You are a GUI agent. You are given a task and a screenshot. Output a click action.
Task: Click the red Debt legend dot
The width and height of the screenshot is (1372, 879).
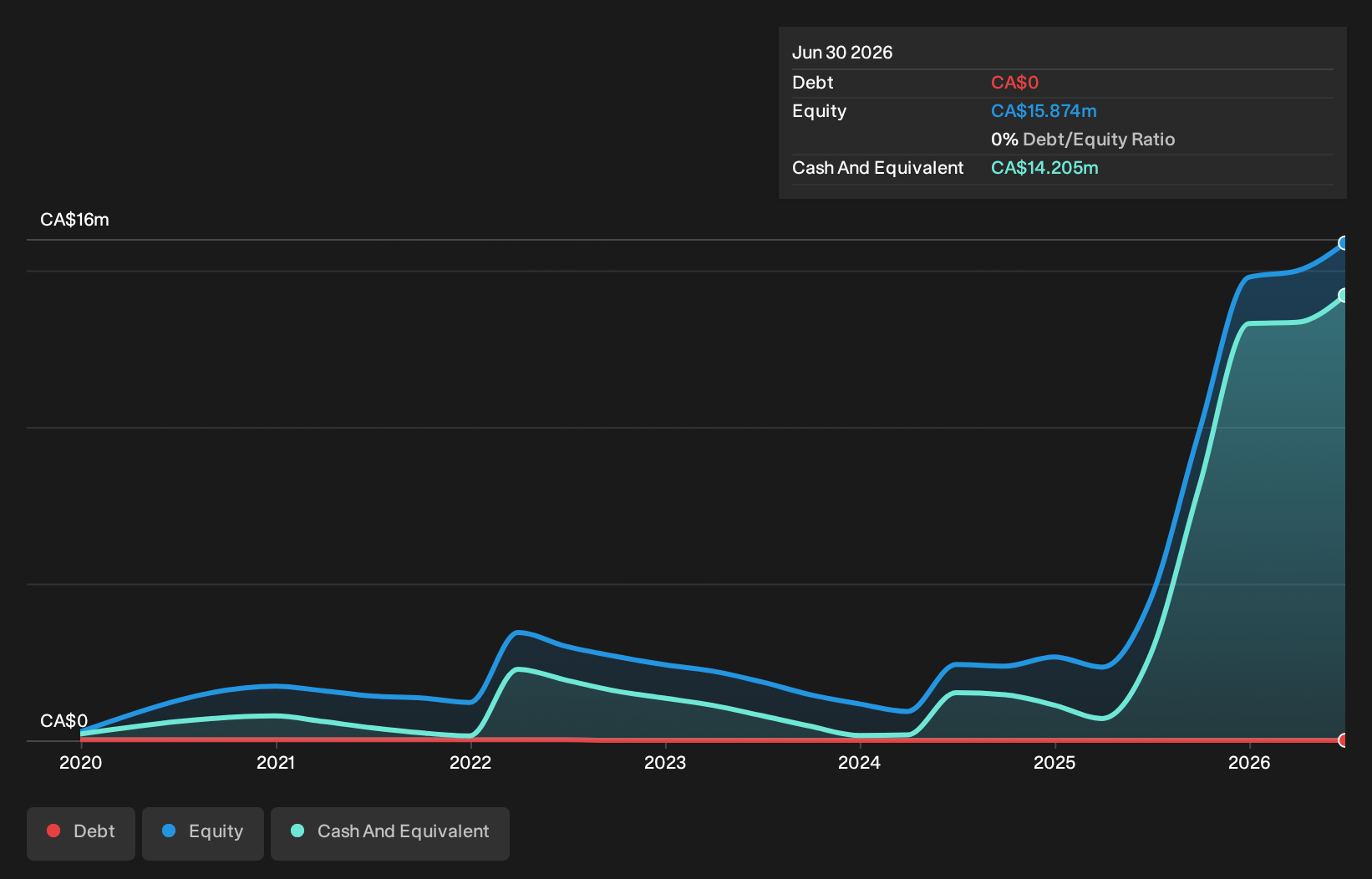pyautogui.click(x=53, y=831)
